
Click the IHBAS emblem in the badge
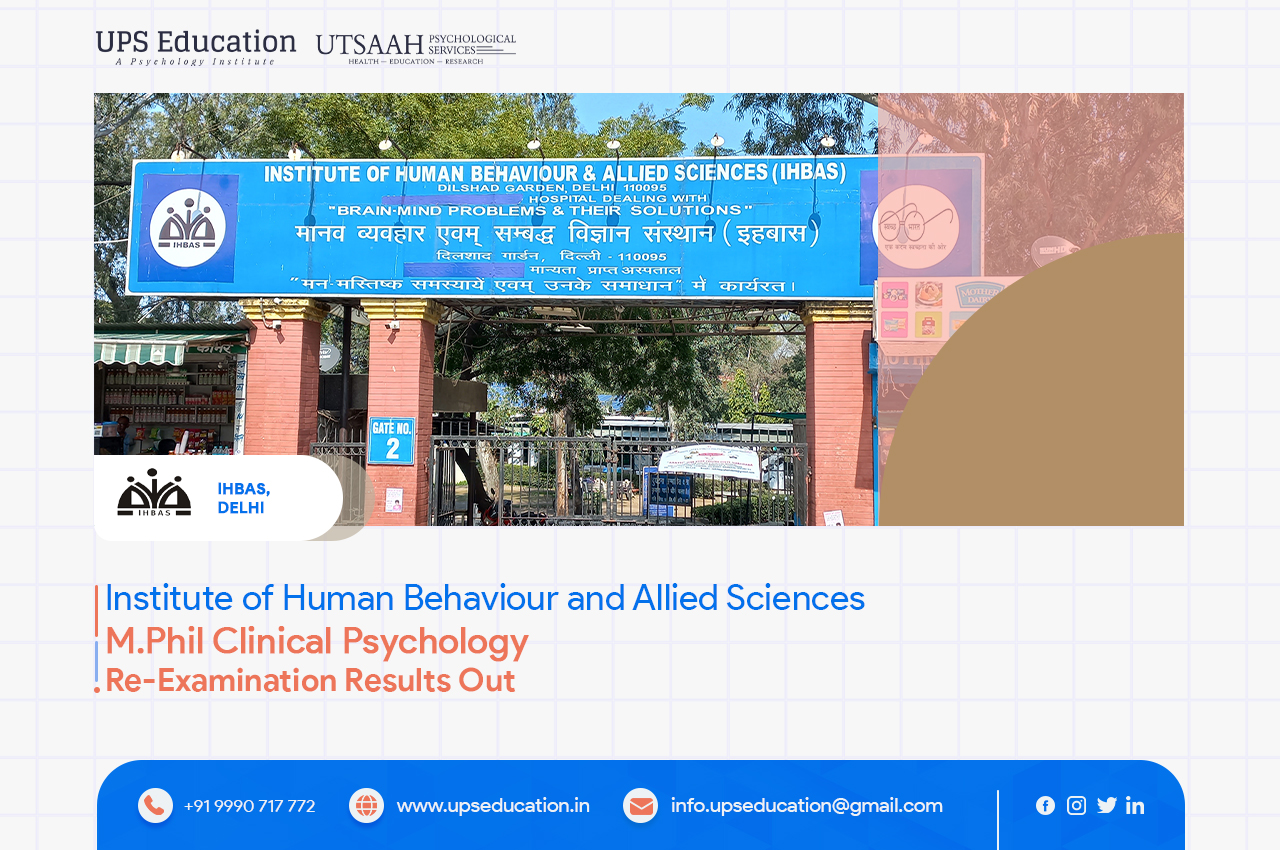pyautogui.click(x=154, y=493)
